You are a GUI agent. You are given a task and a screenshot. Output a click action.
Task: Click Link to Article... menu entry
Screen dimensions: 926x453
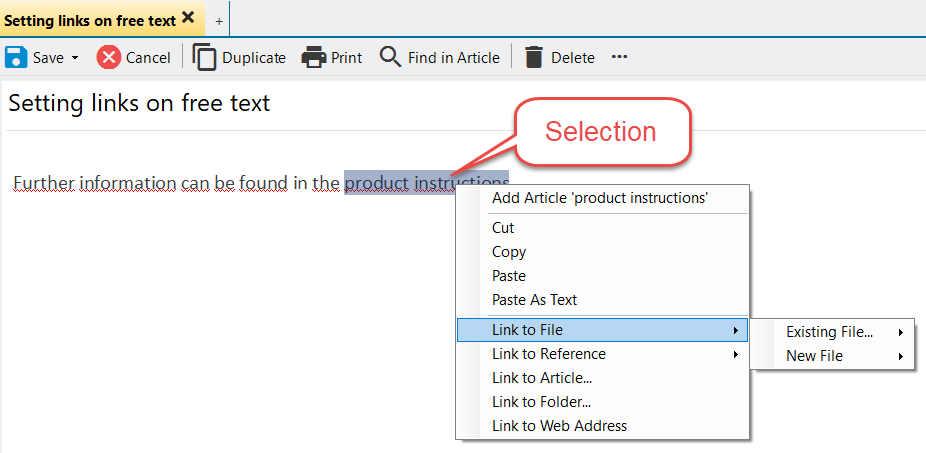(x=541, y=378)
